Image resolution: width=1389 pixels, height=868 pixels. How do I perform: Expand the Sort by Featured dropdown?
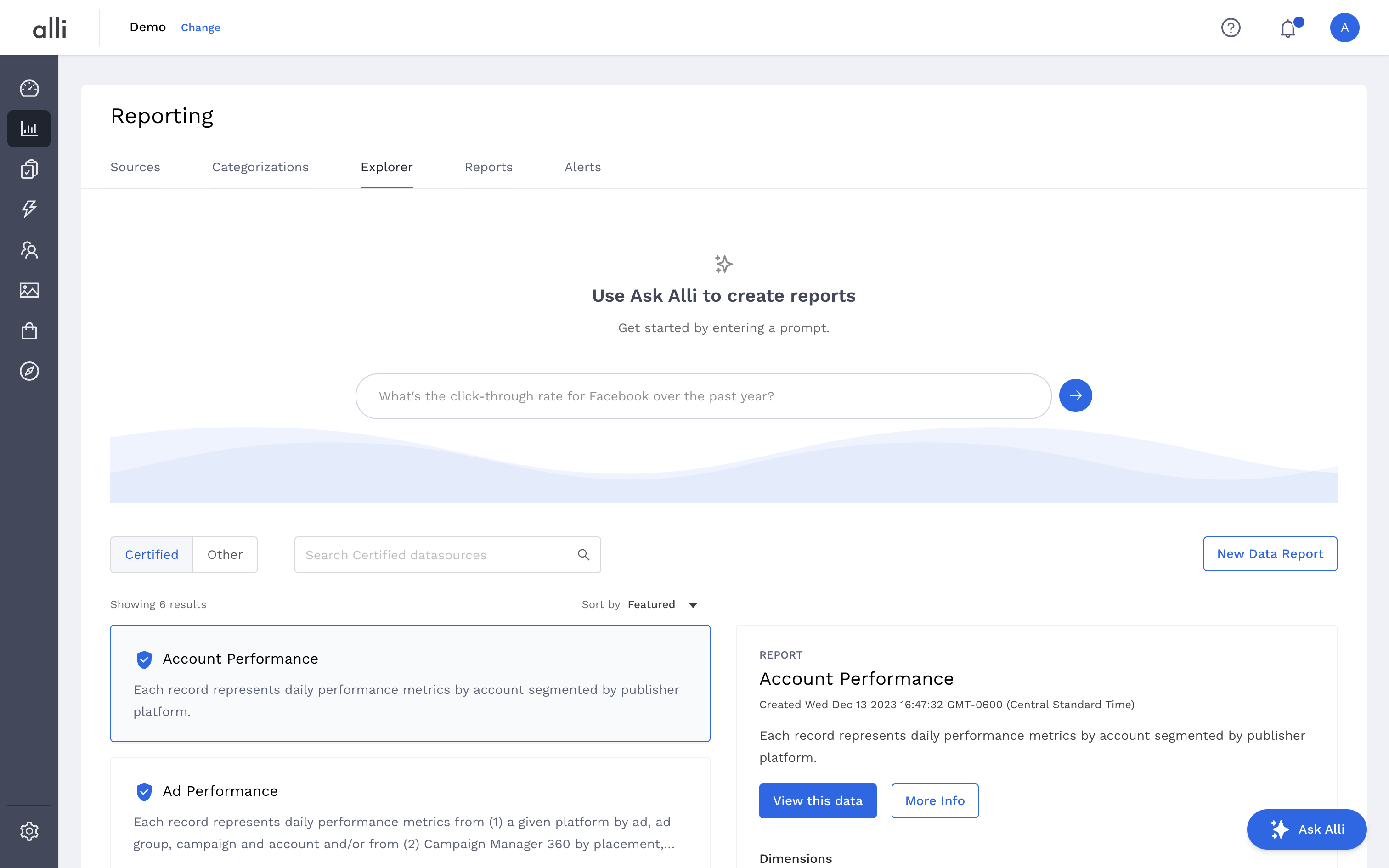click(x=662, y=604)
